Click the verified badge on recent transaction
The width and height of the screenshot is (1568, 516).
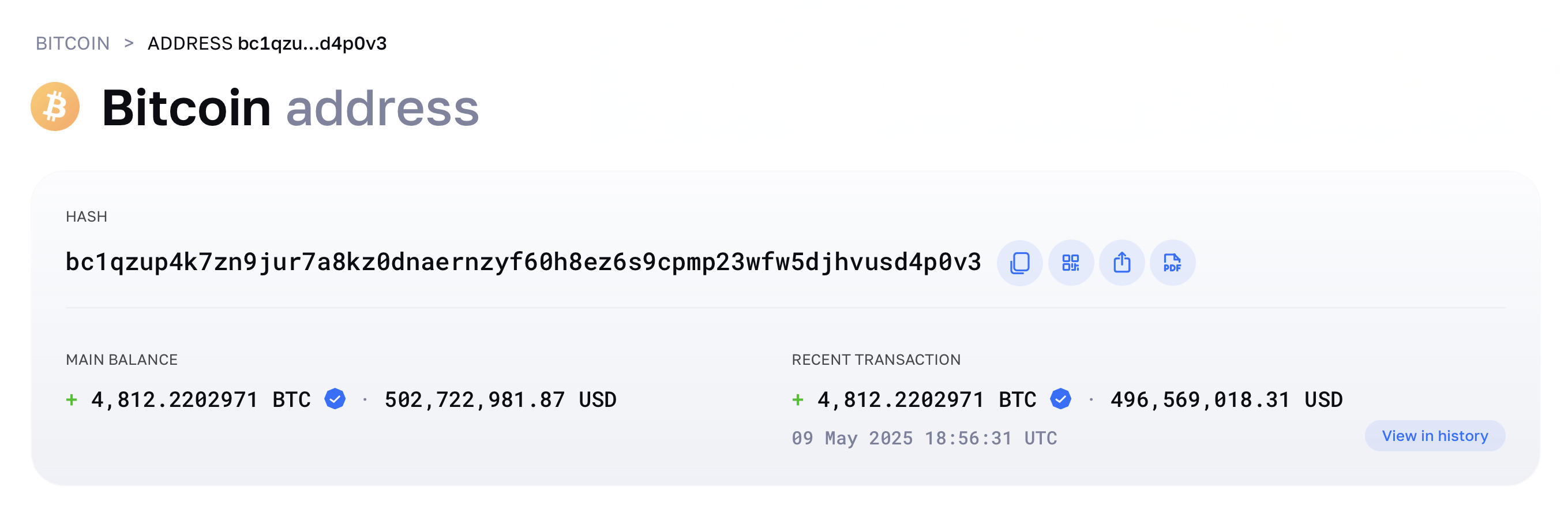coord(1061,399)
